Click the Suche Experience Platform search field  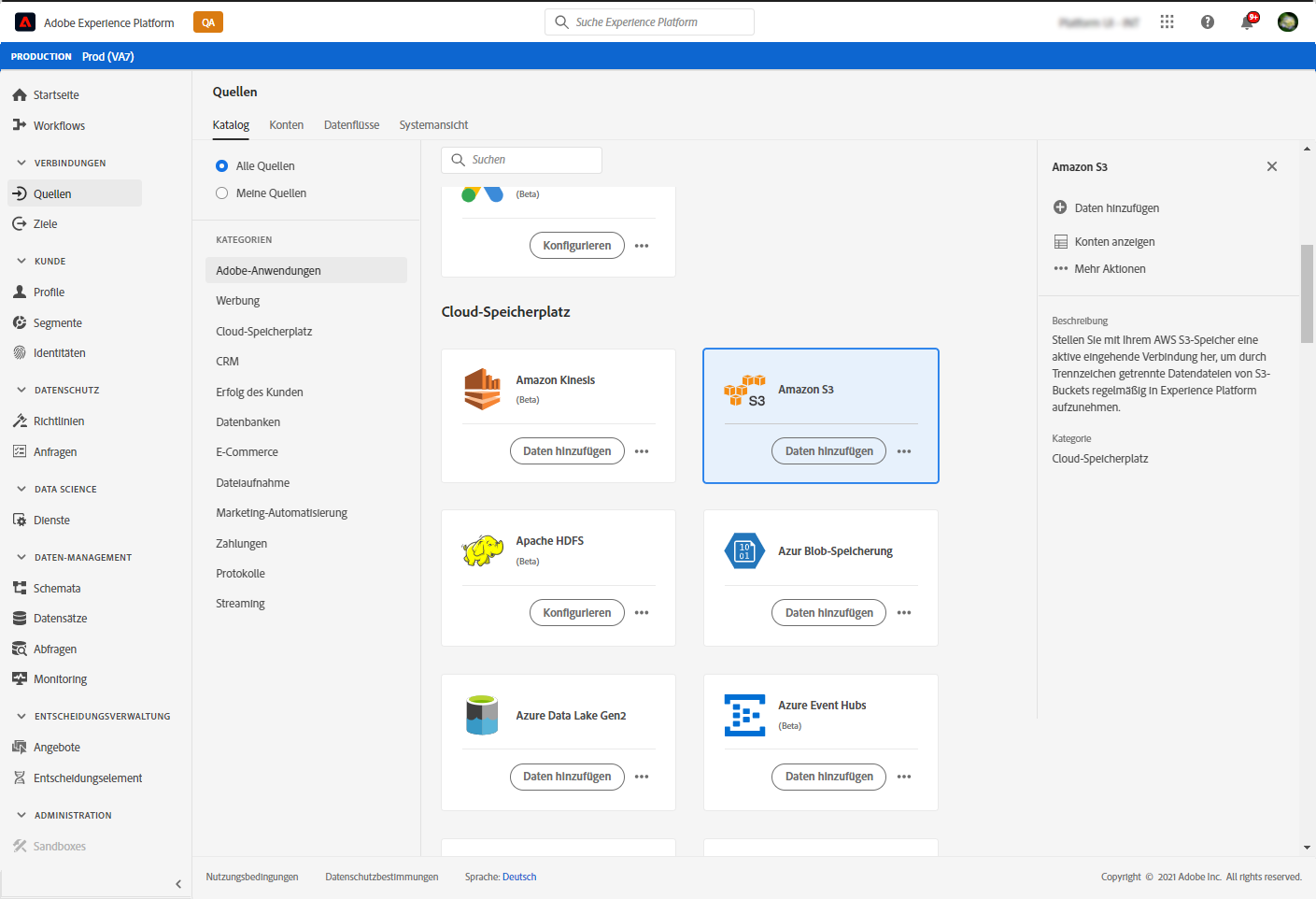pos(649,21)
